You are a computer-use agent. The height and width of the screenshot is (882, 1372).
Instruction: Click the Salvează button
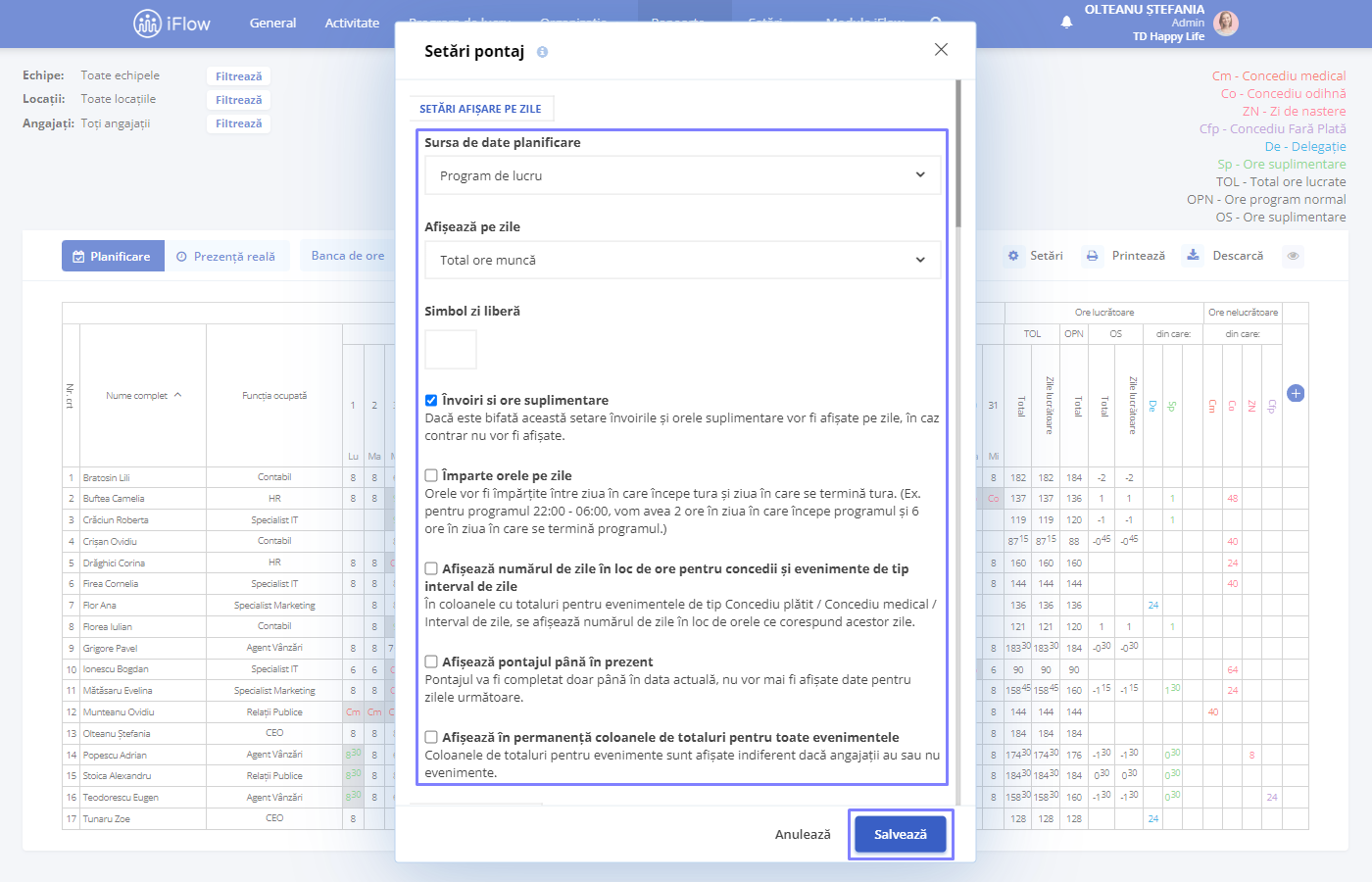(901, 835)
